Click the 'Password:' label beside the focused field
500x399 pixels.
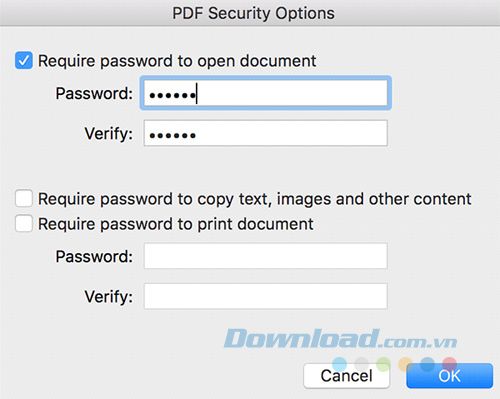coord(94,93)
